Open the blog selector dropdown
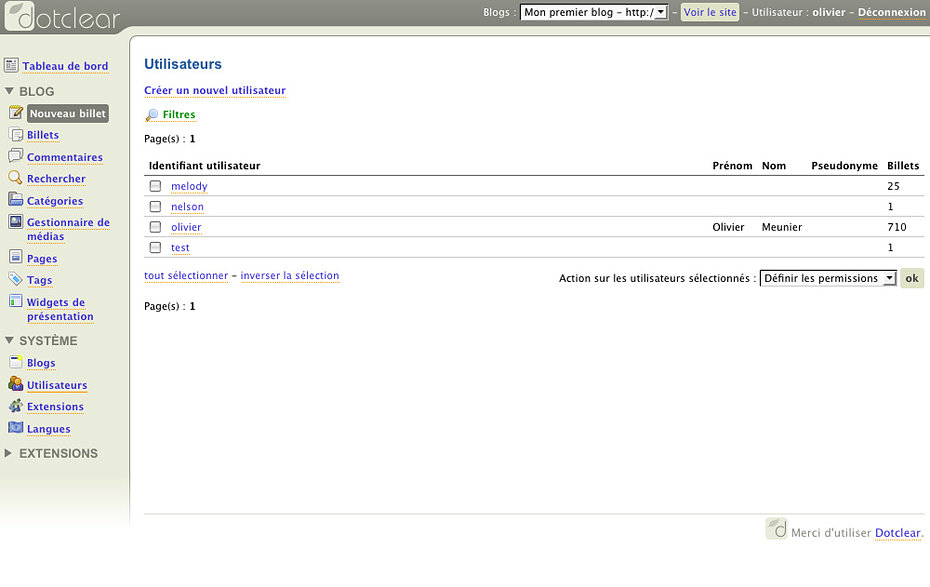930x587 pixels. [594, 13]
